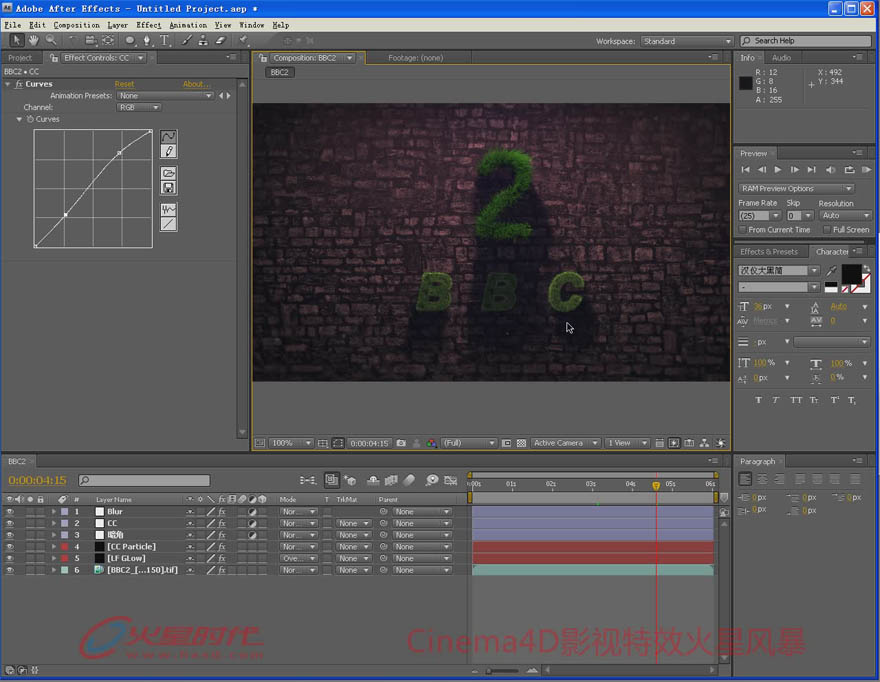Image resolution: width=880 pixels, height=682 pixels.
Task: Open the Channel RGB dropdown
Action: [x=139, y=108]
